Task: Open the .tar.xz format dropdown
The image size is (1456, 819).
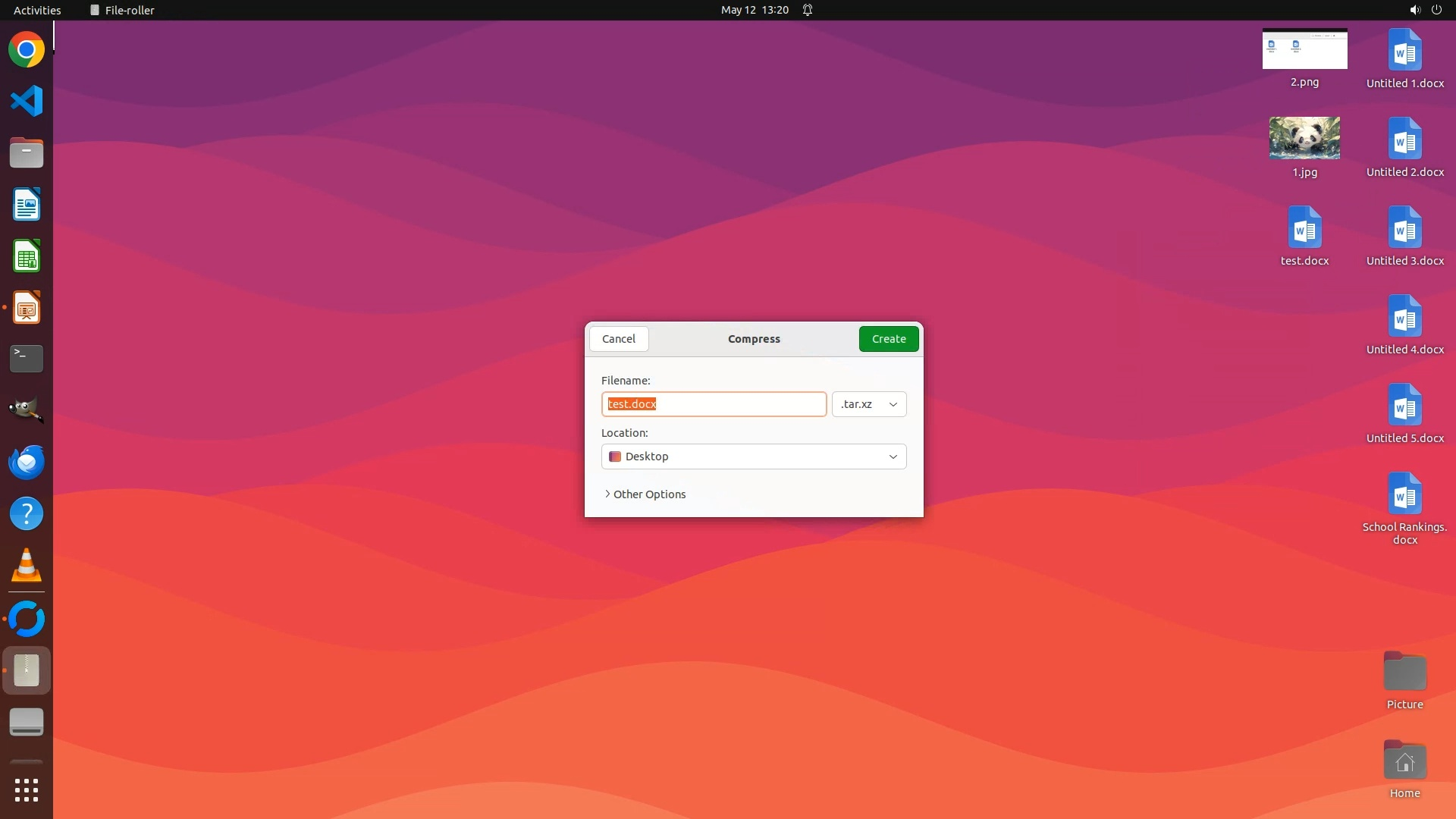Action: (x=869, y=404)
